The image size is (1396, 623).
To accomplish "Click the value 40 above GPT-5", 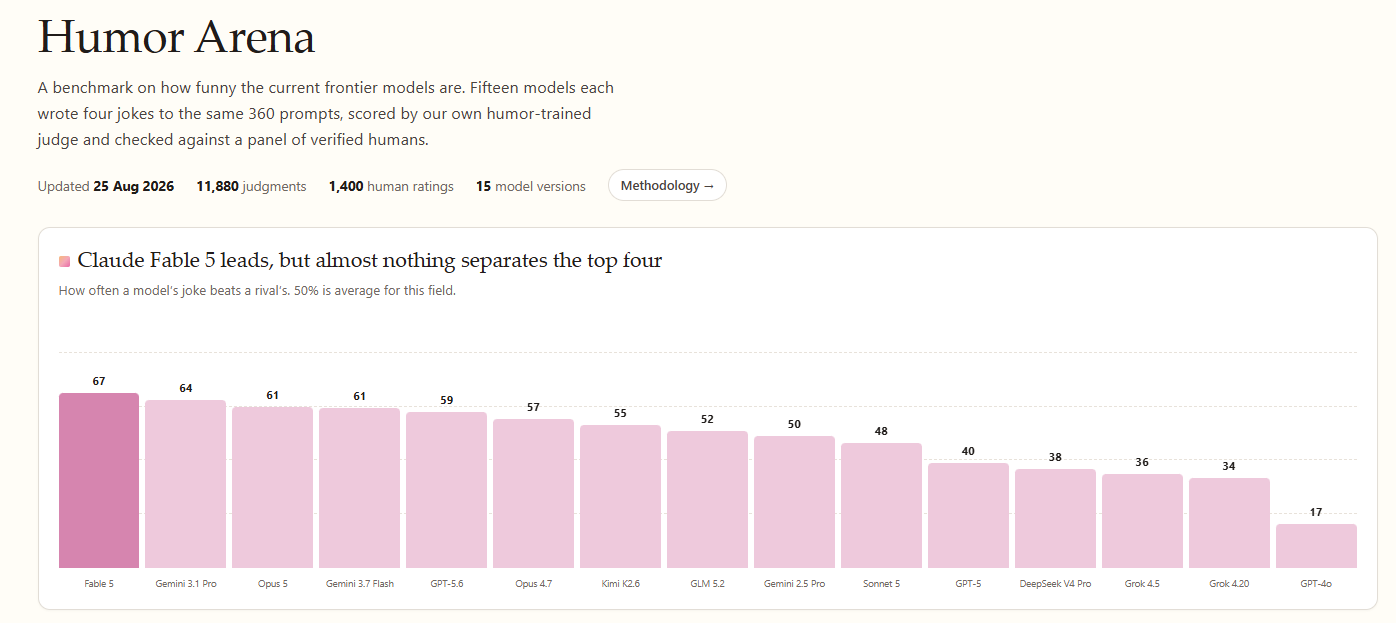I will [969, 452].
